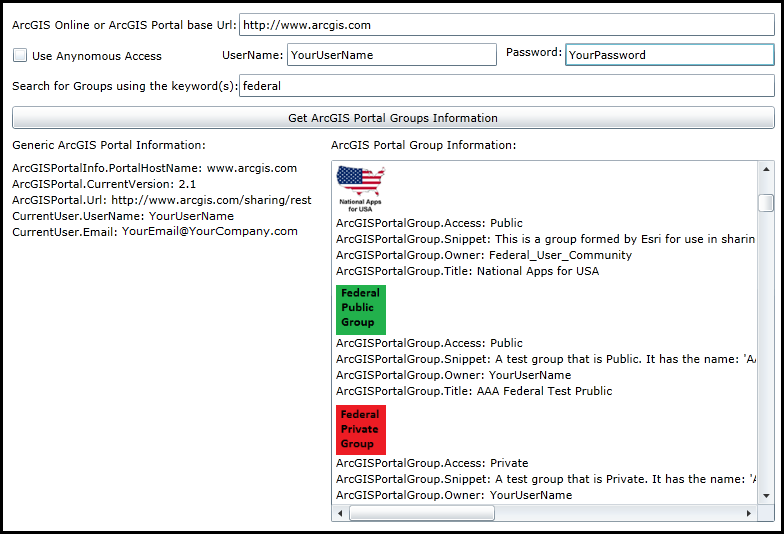784x534 pixels.
Task: Click the CurrentUser.UserName: YourUserName line
Action: coord(123,216)
